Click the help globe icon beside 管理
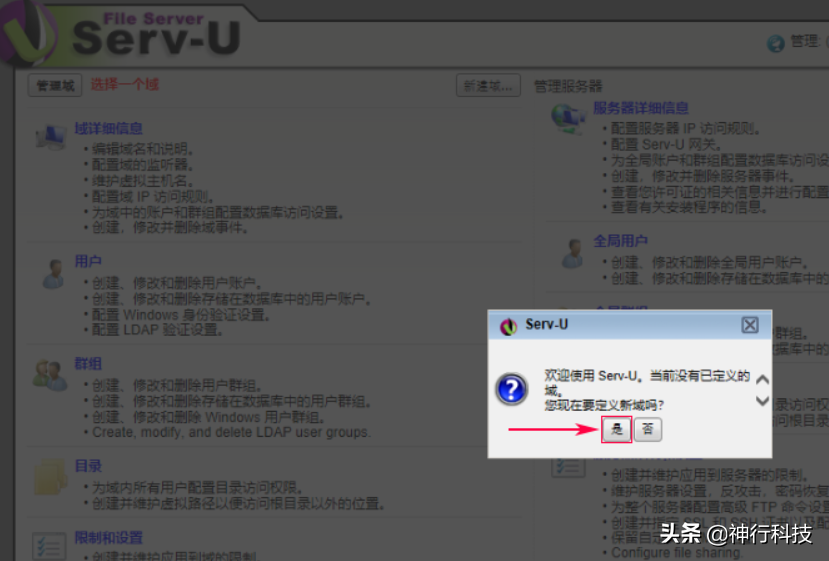The image size is (829, 561). [776, 43]
